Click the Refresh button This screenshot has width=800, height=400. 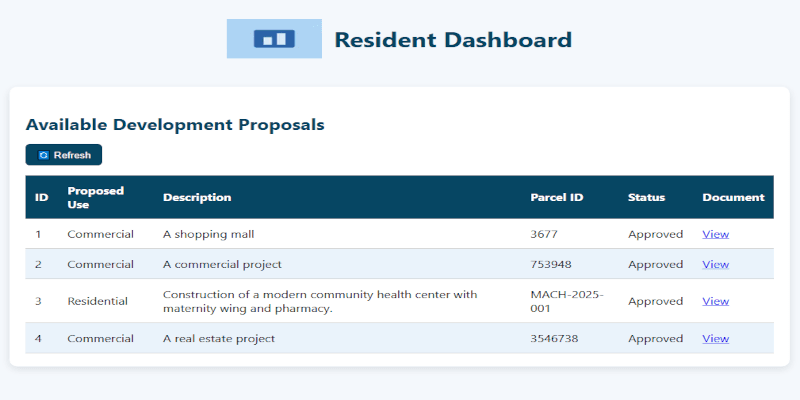coord(64,155)
